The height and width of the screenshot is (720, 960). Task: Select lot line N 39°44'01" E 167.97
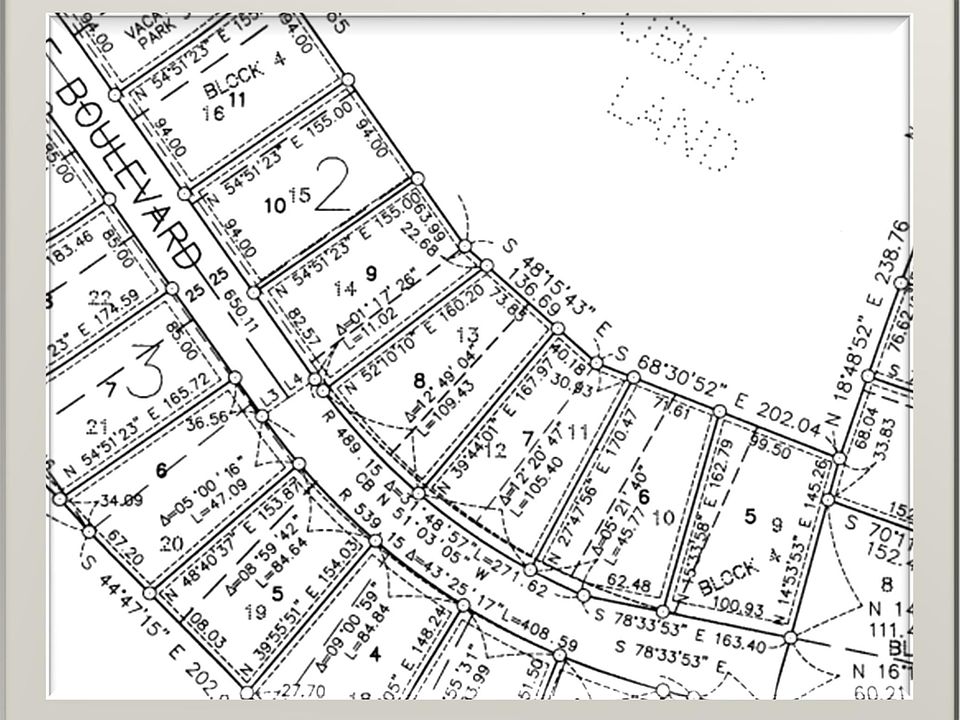[x=497, y=428]
